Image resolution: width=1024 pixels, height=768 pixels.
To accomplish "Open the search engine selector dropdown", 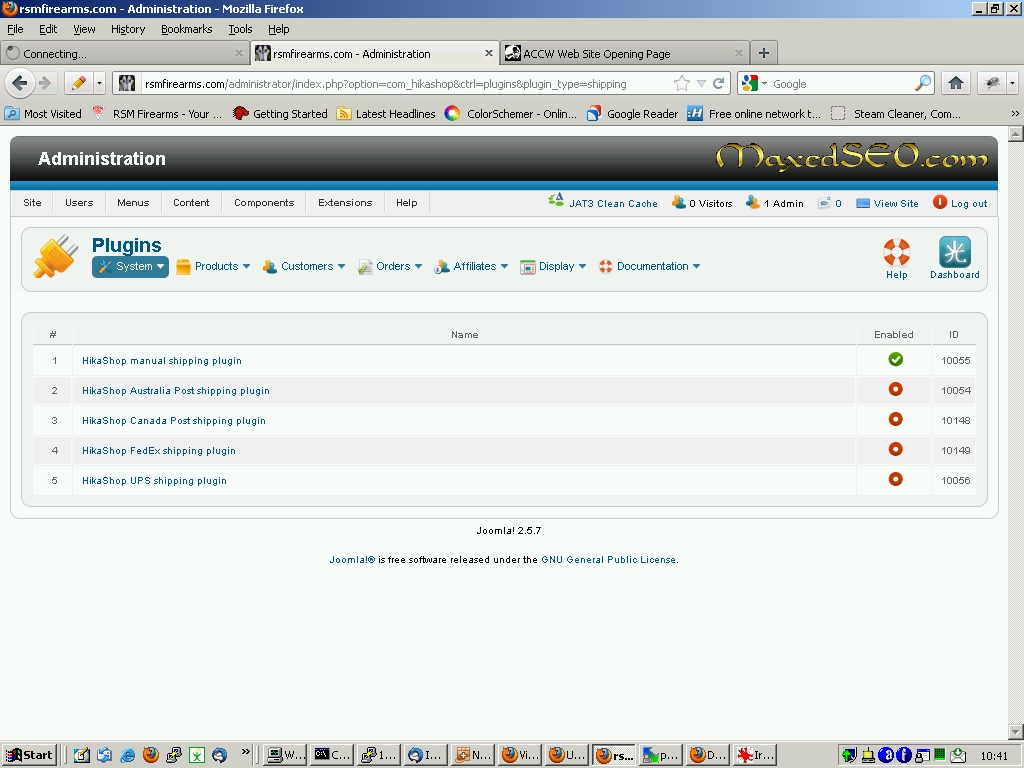I will pyautogui.click(x=754, y=84).
